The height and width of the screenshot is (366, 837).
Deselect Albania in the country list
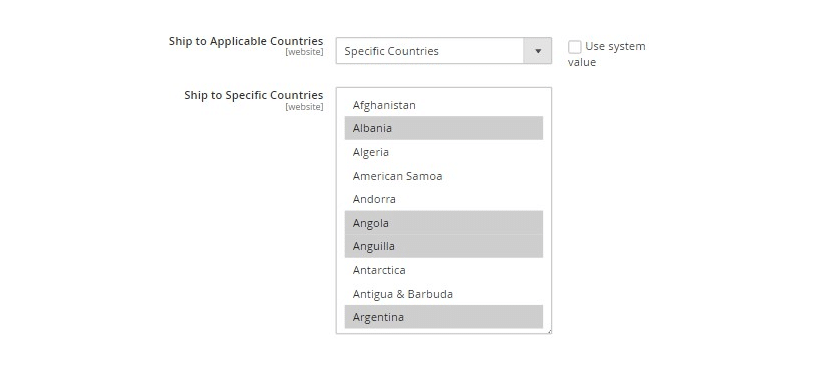[444, 128]
